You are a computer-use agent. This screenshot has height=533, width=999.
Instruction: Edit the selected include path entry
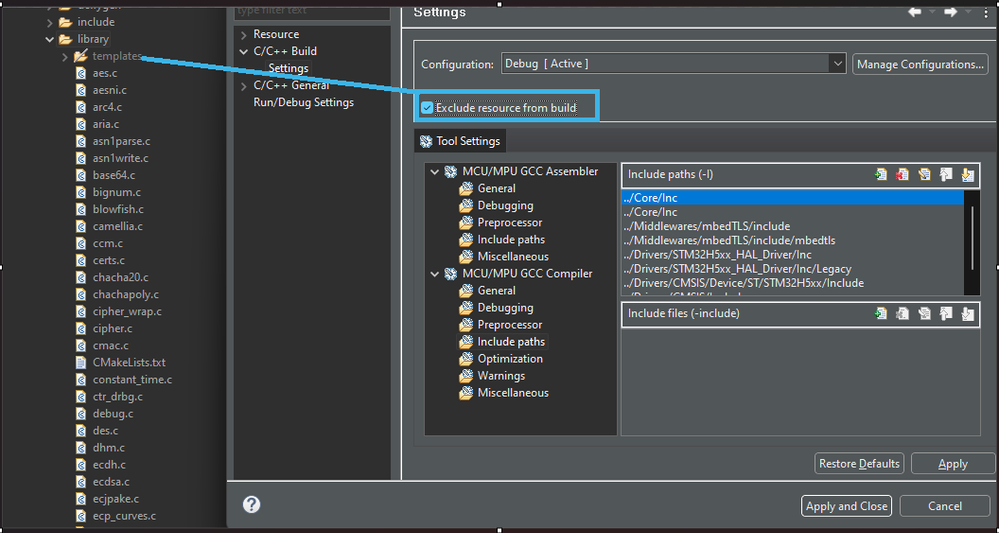[x=924, y=174]
